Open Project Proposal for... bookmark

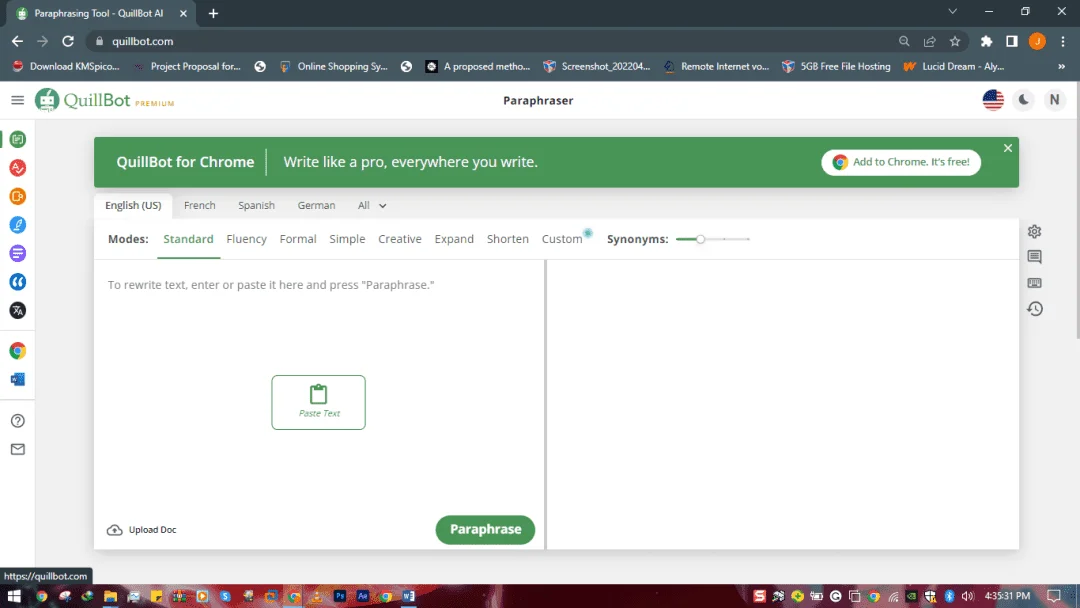[x=187, y=66]
